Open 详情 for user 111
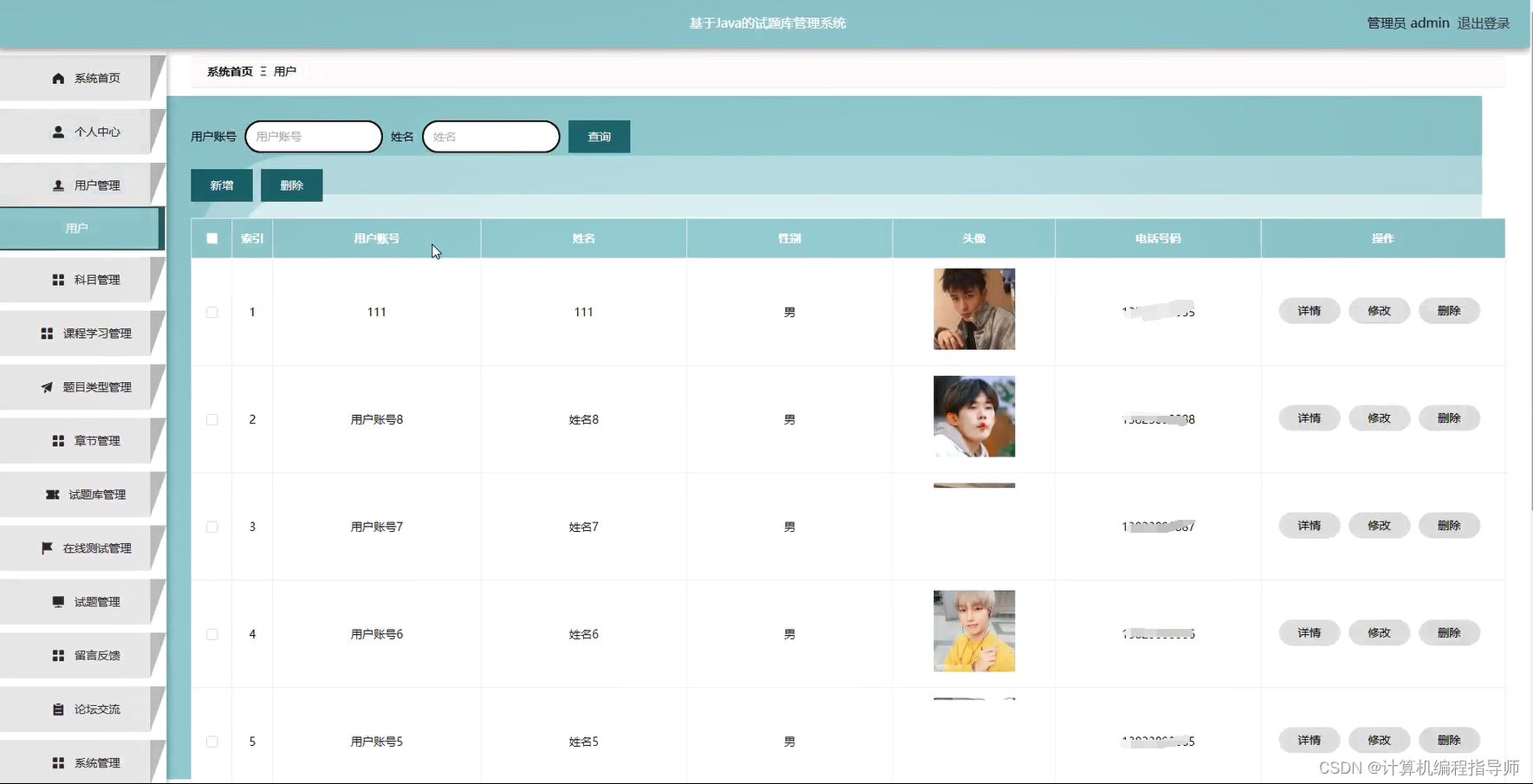Image resolution: width=1533 pixels, height=784 pixels. coord(1309,311)
